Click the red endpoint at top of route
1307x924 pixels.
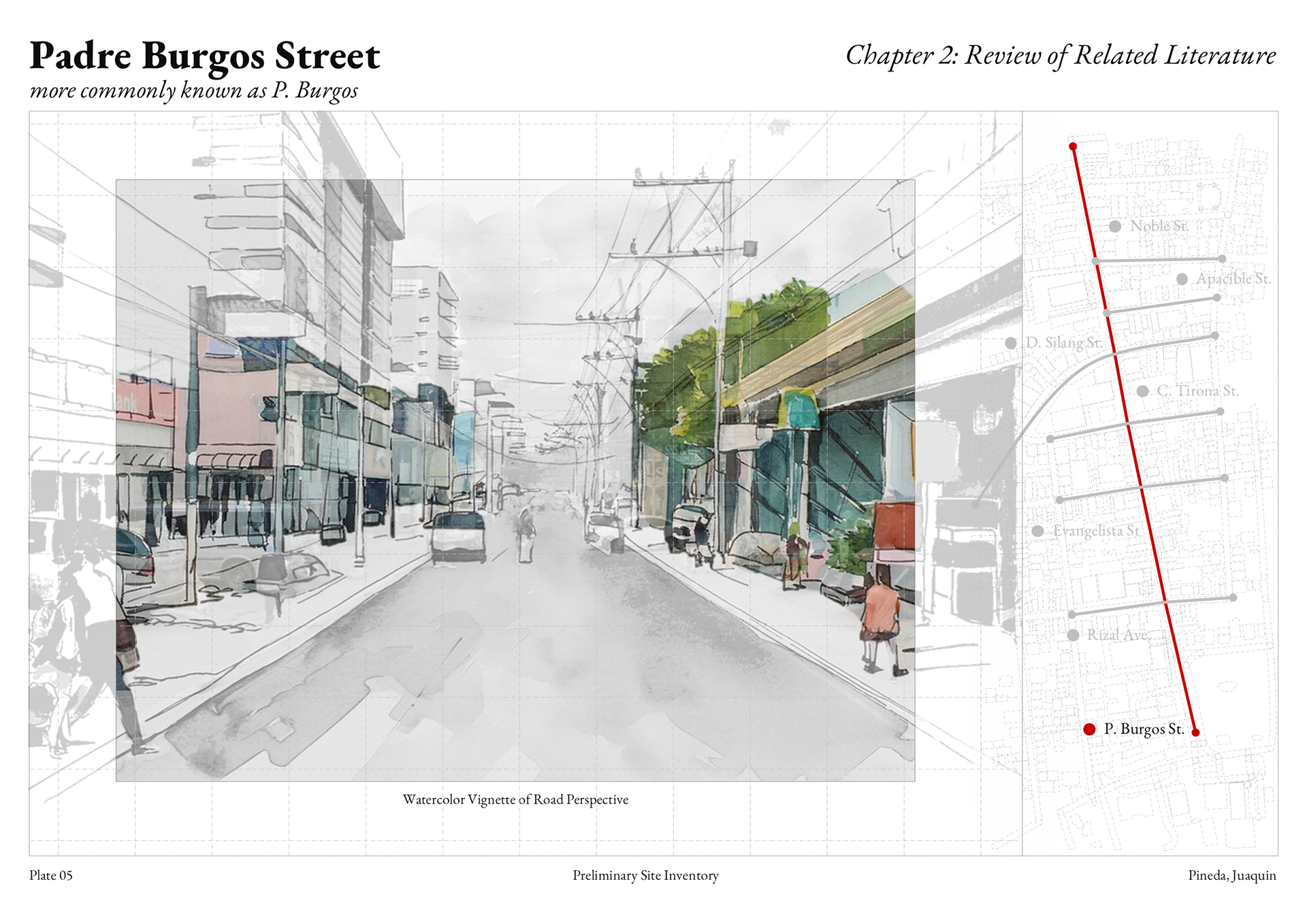coord(1073,146)
